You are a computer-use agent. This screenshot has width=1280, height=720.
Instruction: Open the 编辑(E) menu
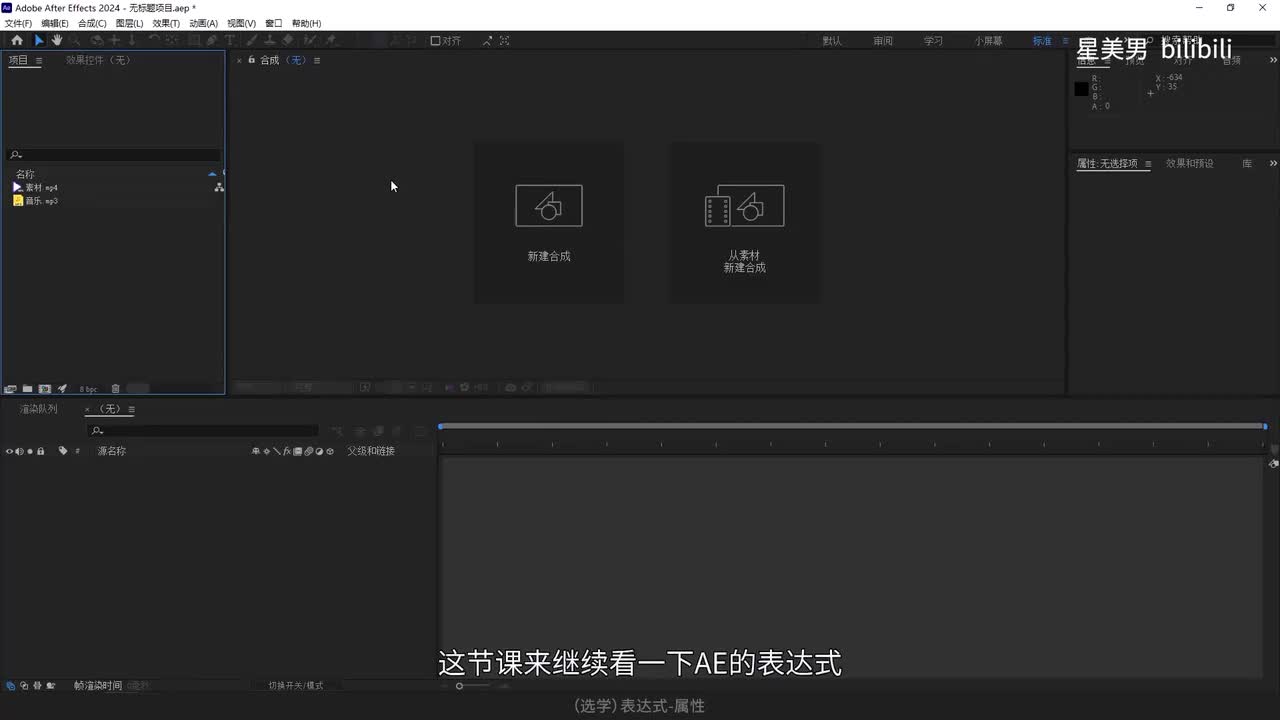point(55,23)
